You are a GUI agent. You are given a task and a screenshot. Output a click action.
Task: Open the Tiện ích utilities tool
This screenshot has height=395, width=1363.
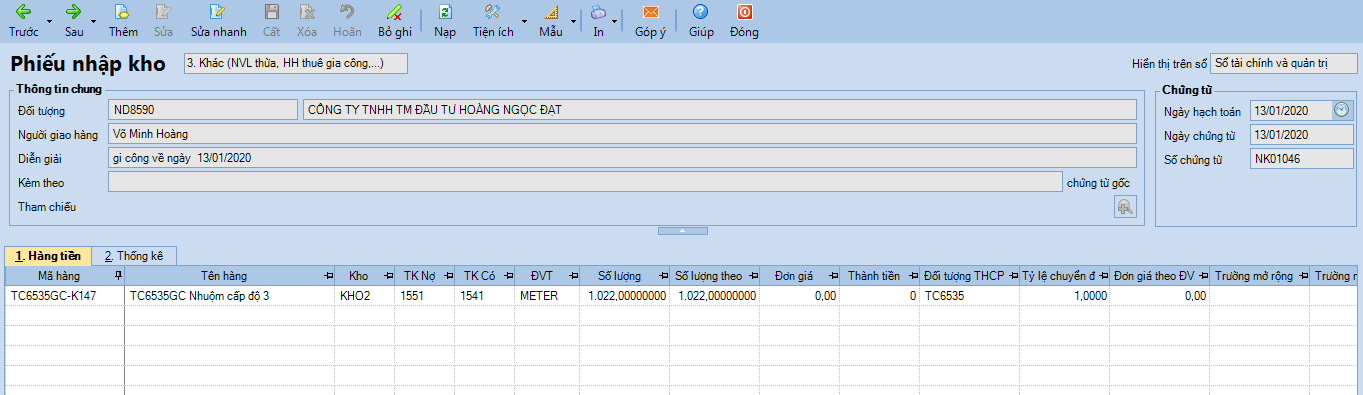point(493,13)
